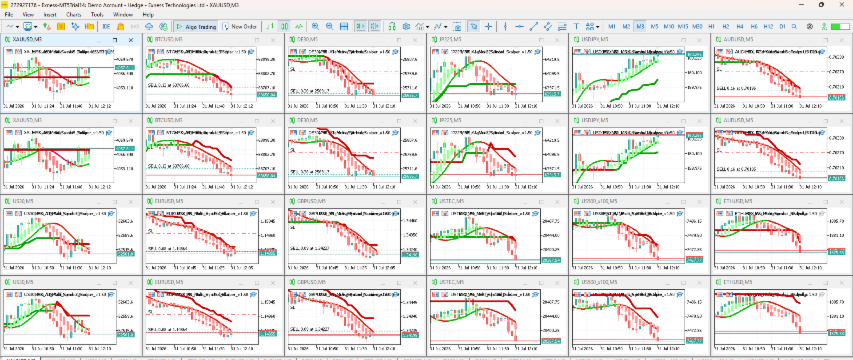Click the green icon right of chart shift
The height and width of the screenshot is (360, 853).
click(392, 26)
